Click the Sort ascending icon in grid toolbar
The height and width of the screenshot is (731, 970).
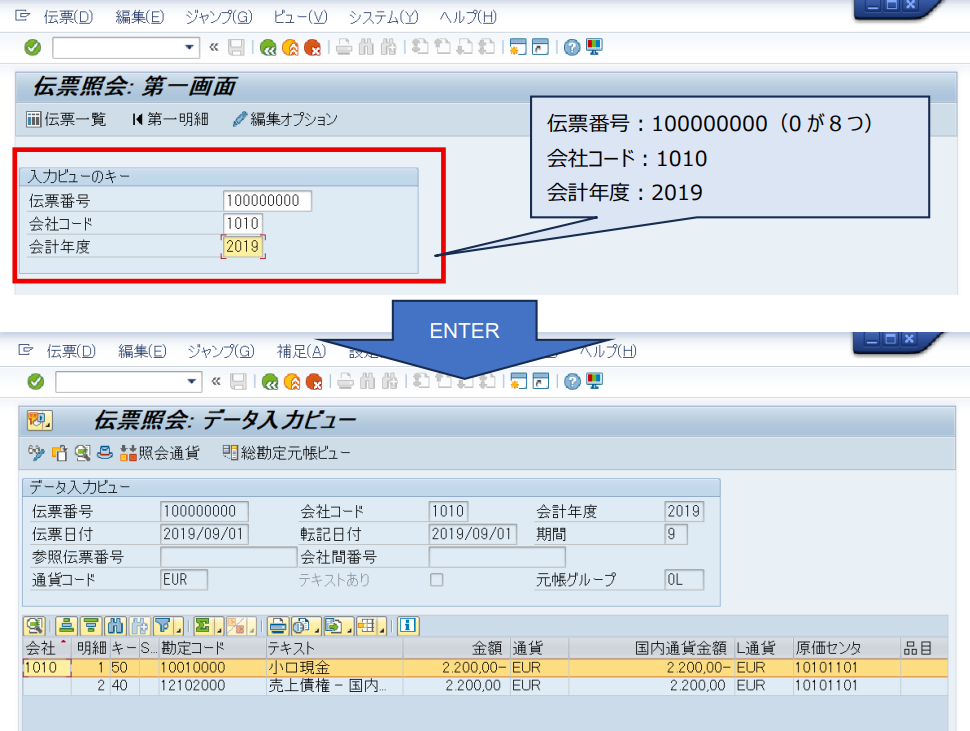tap(67, 626)
